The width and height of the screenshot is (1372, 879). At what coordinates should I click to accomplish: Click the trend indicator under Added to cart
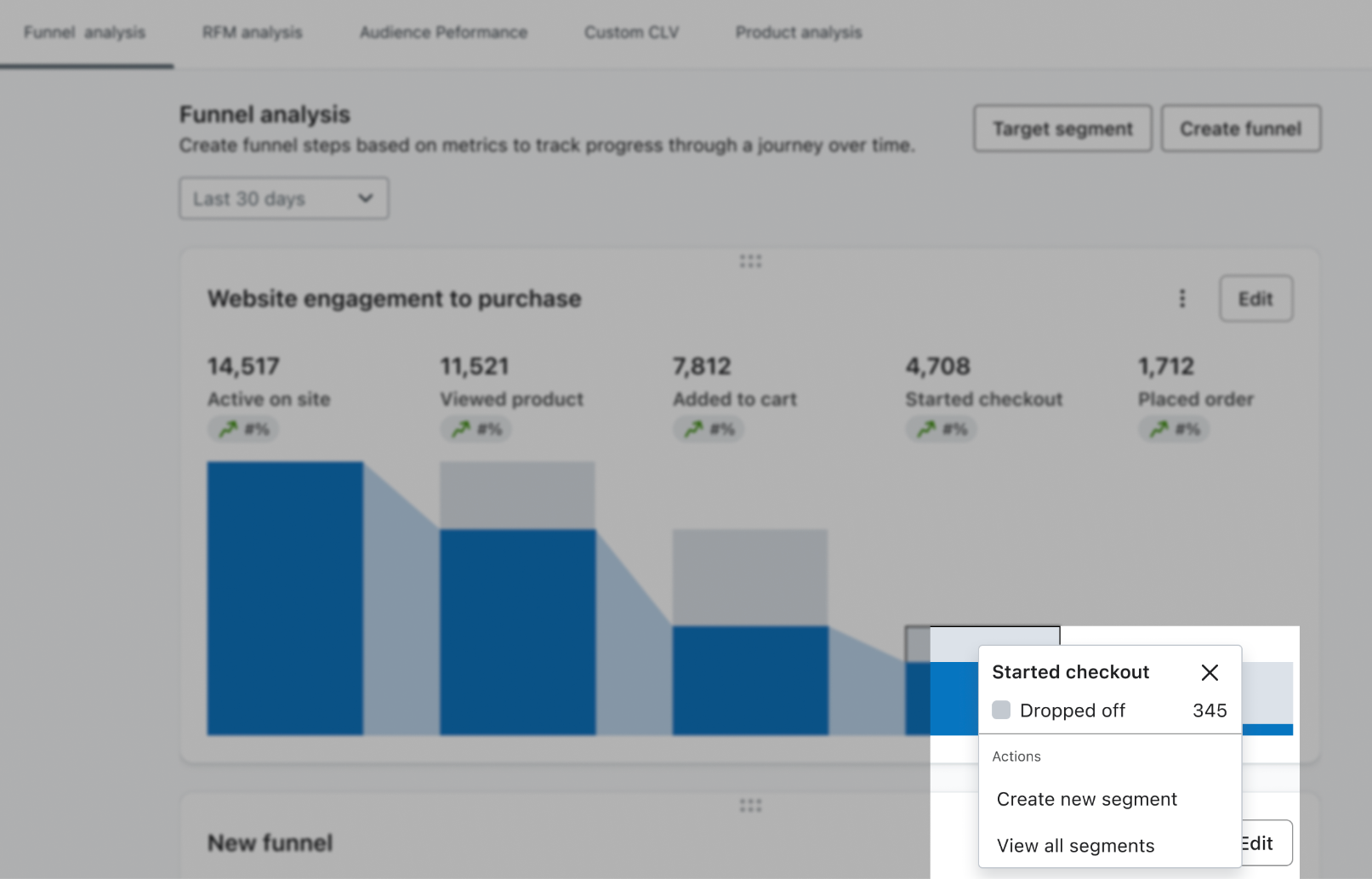pyautogui.click(x=708, y=429)
